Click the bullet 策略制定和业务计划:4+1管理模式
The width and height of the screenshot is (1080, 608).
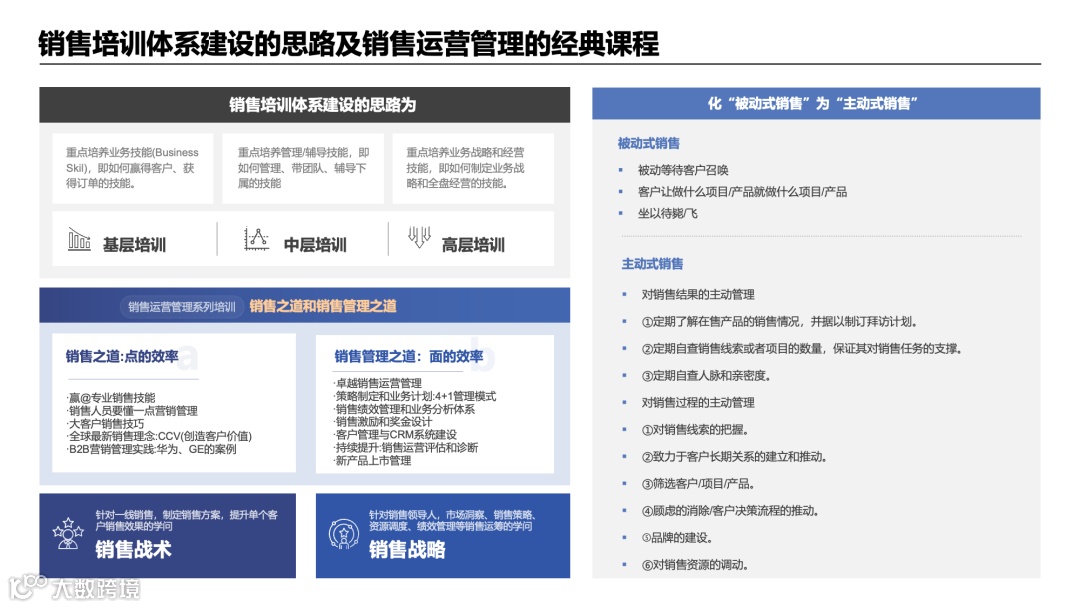point(415,397)
